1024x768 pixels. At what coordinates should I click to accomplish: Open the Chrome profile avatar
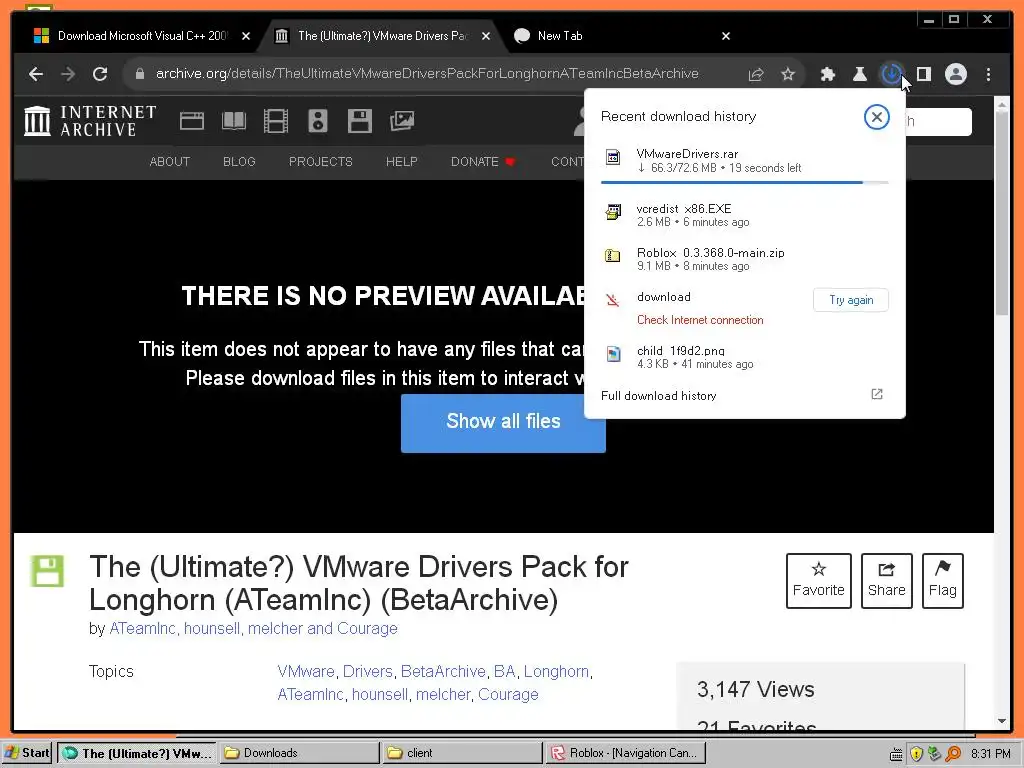coord(955,74)
